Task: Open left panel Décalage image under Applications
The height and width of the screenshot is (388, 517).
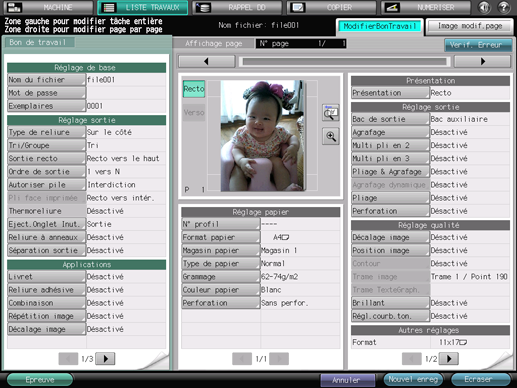Action: [x=46, y=329]
